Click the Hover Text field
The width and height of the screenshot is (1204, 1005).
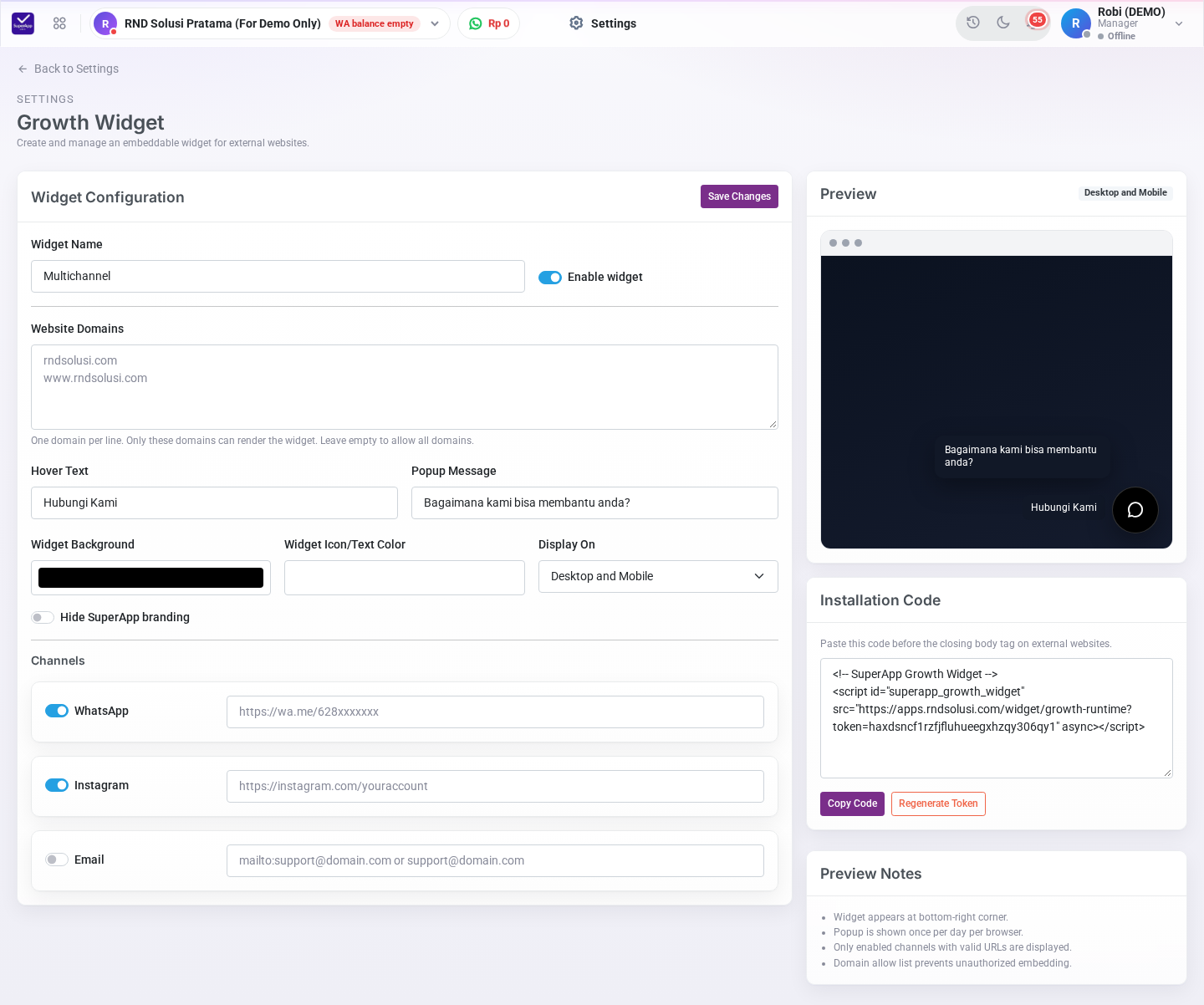tap(214, 502)
